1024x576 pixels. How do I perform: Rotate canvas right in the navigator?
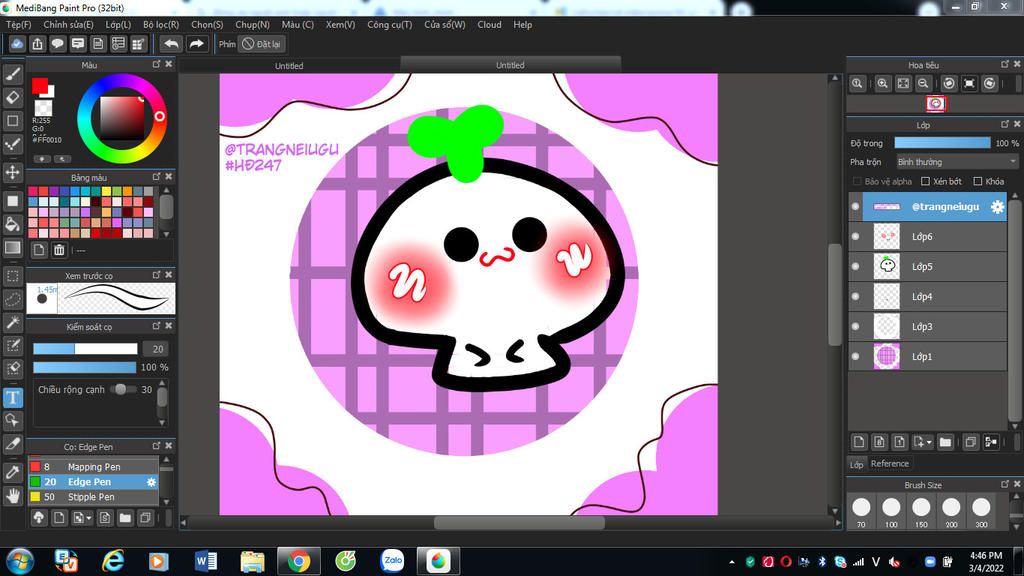tap(990, 83)
